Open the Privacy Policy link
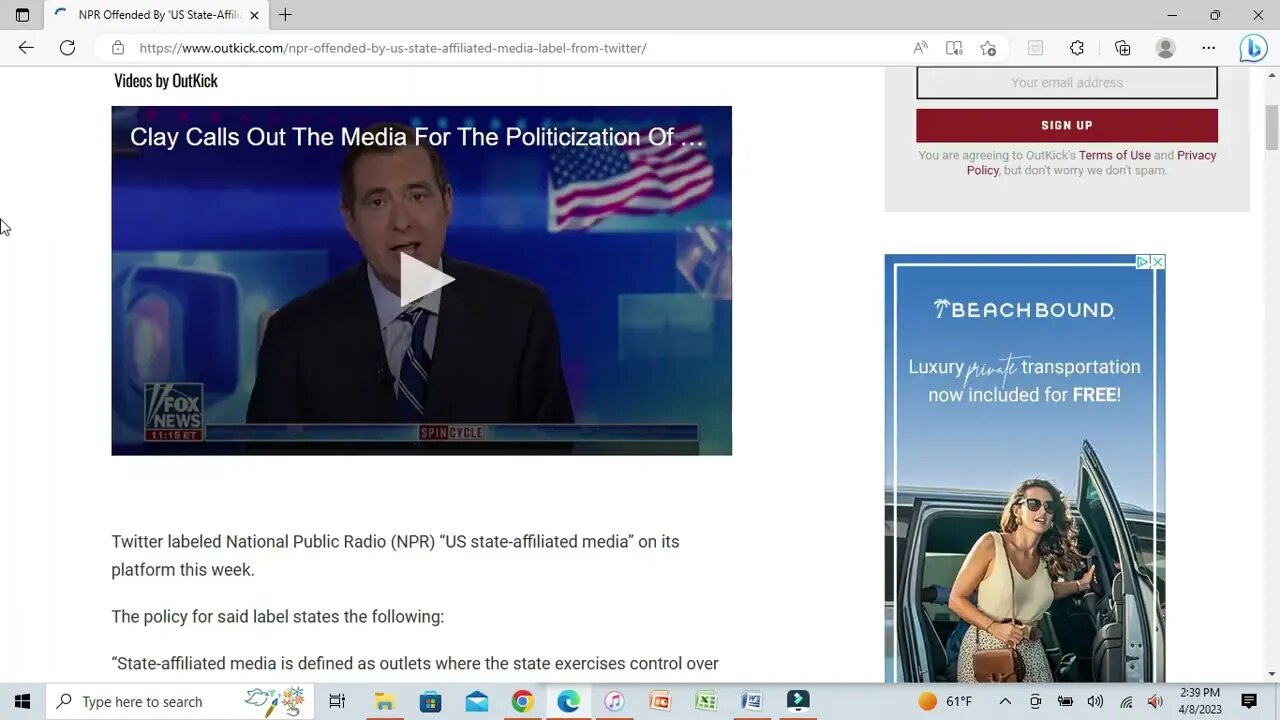1280x720 pixels. tap(1090, 162)
